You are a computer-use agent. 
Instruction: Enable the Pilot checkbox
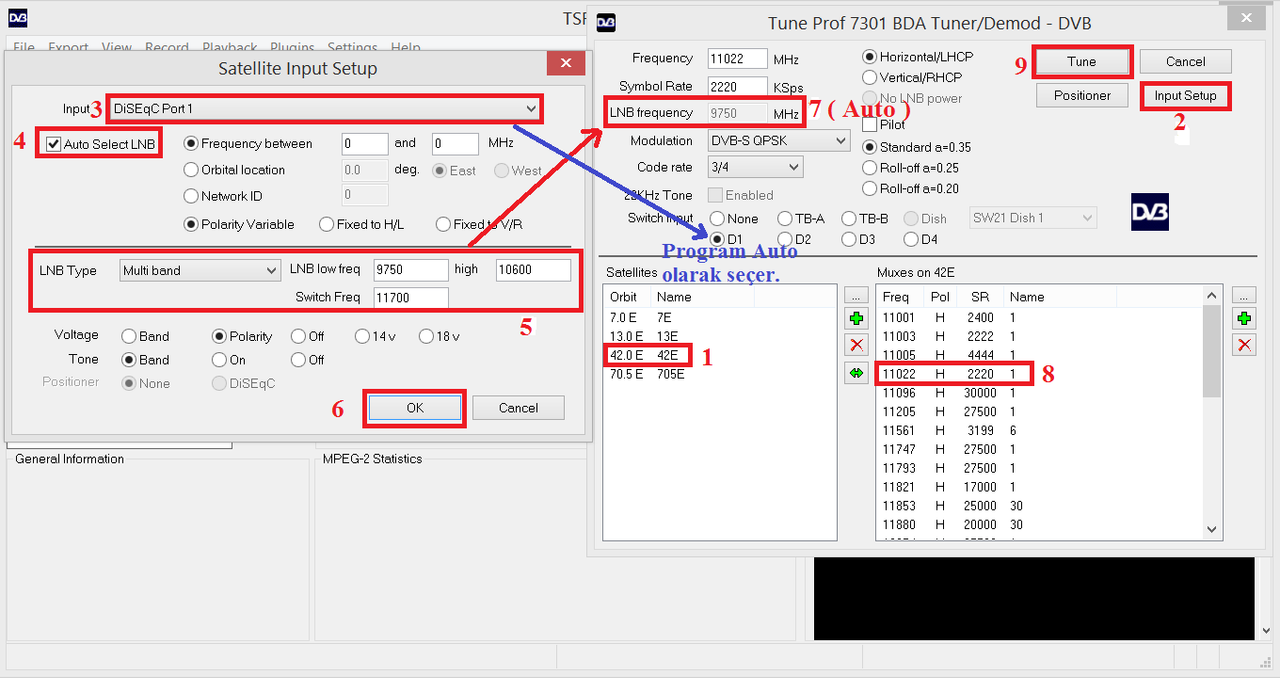870,125
